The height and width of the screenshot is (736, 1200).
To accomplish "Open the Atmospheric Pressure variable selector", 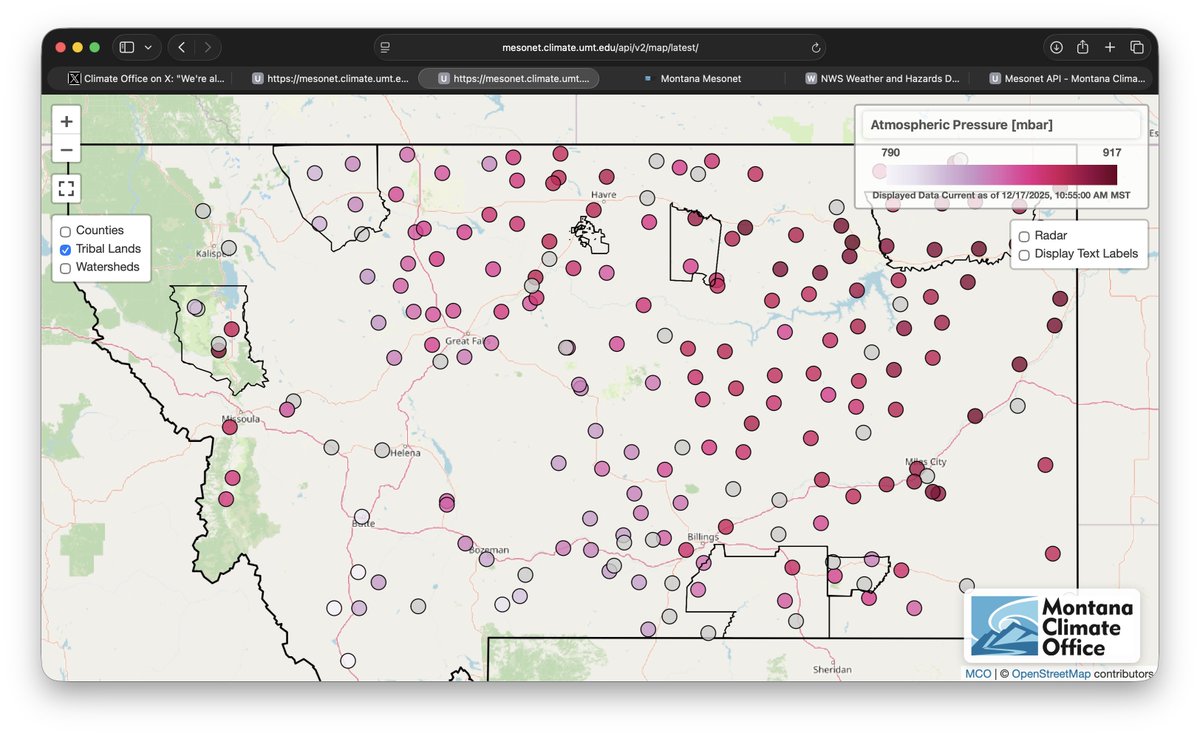I will coord(1000,124).
